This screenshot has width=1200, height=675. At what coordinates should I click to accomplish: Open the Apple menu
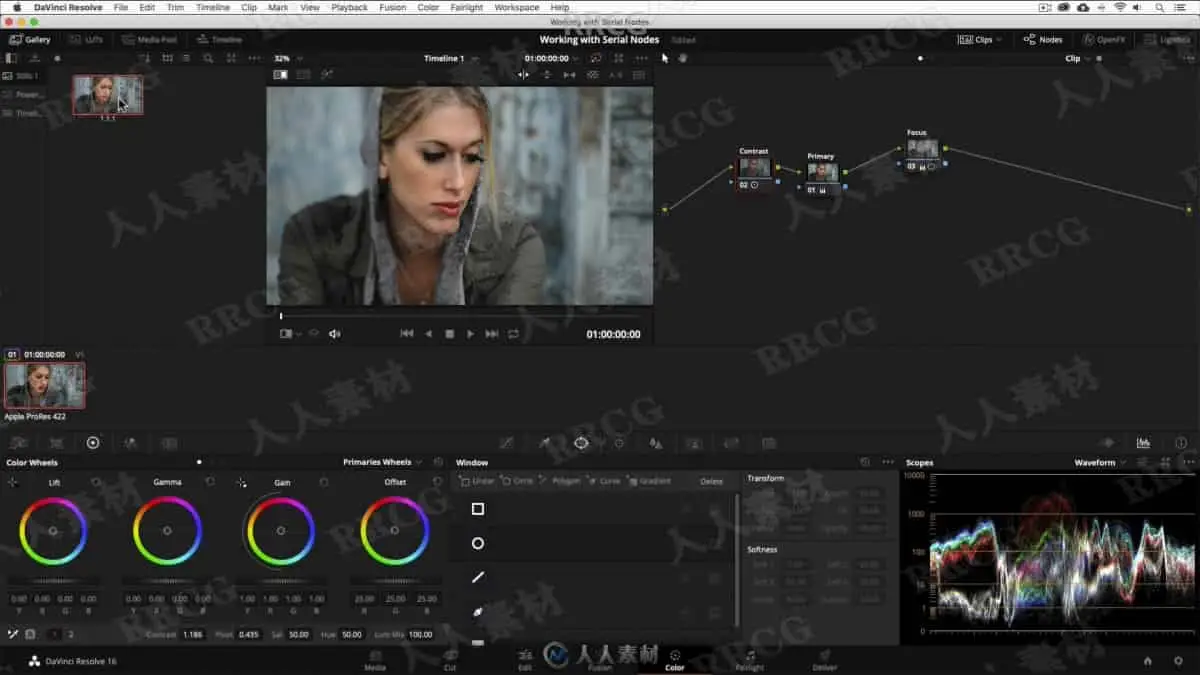tap(15, 7)
